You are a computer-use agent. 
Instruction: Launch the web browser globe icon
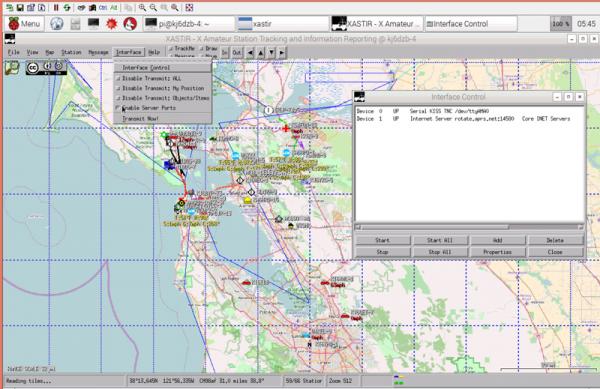tap(57, 24)
